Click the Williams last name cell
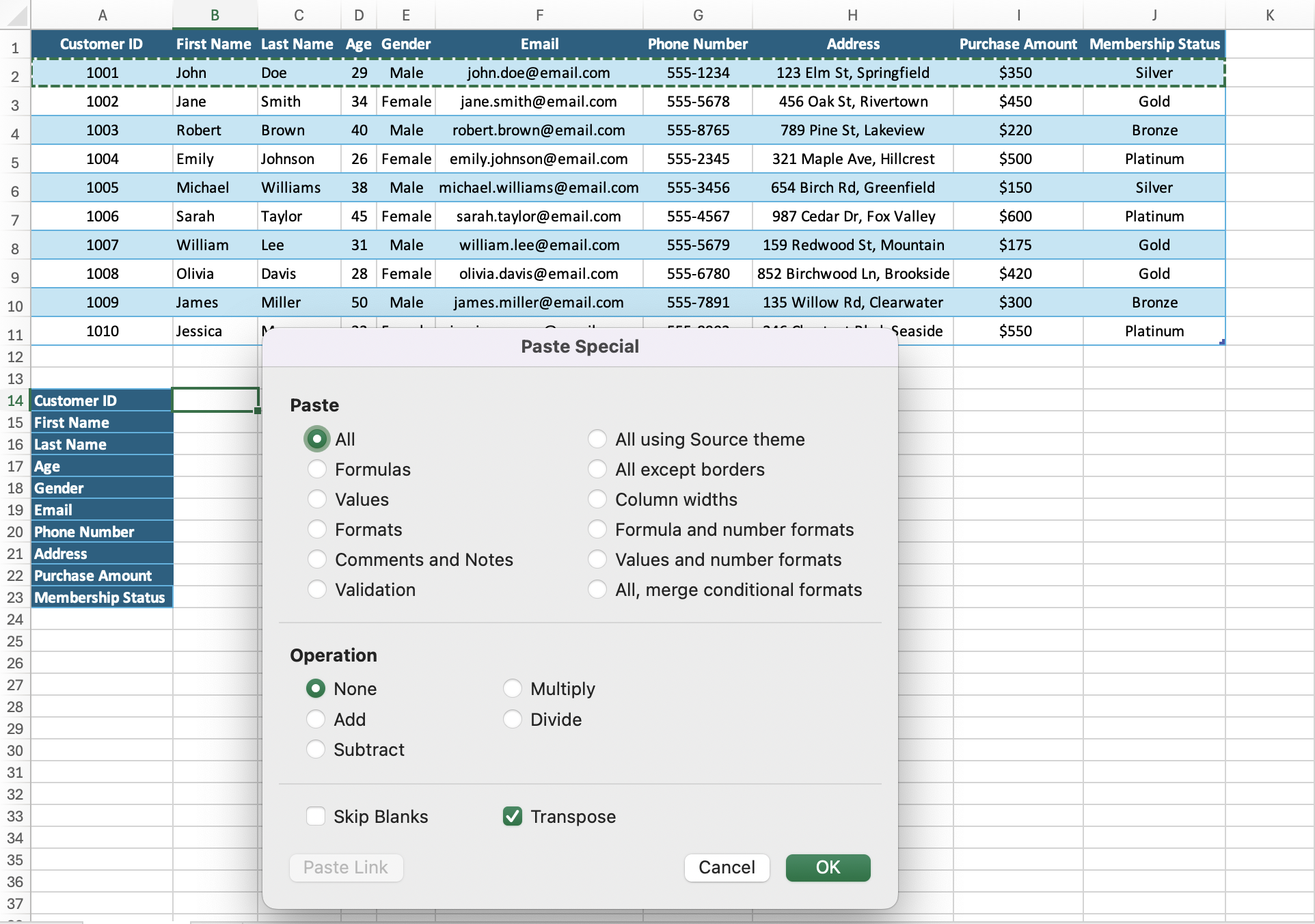The image size is (1315, 924). click(x=299, y=187)
